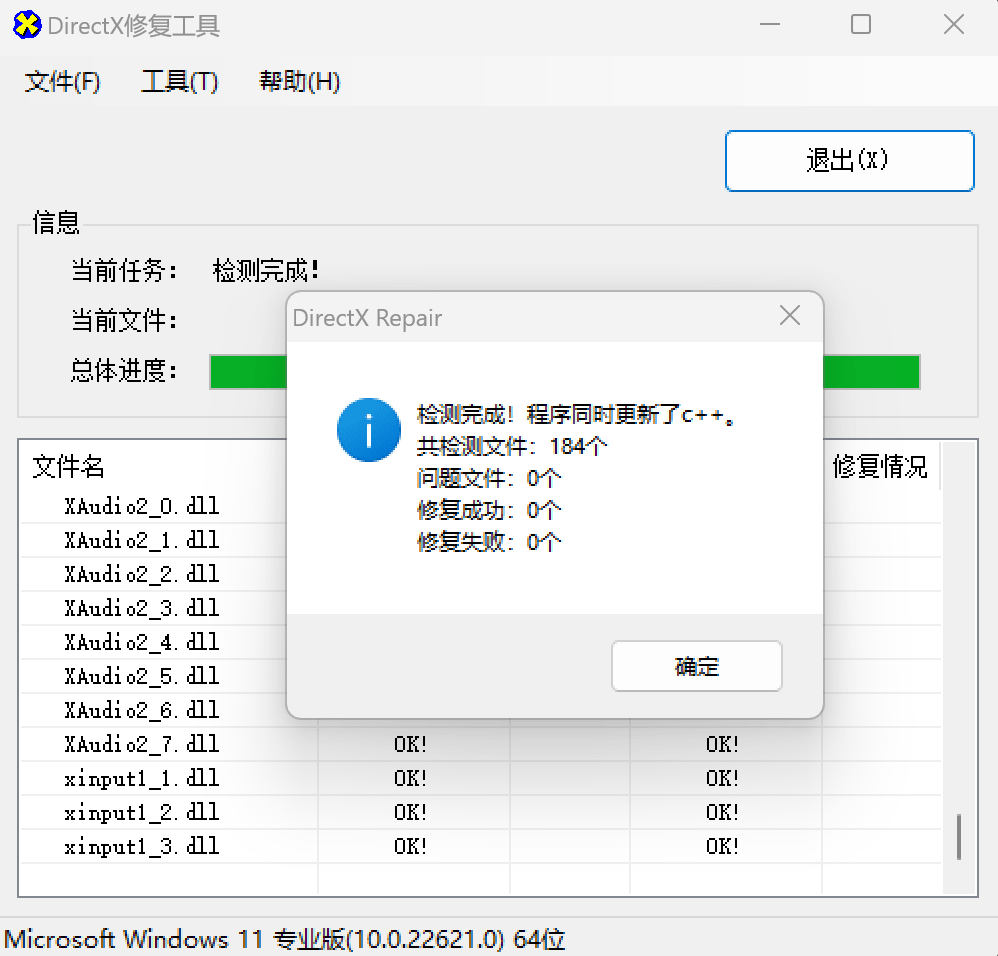Maximize the DirectX修复工具 window
The width and height of the screenshot is (998, 956).
861,25
